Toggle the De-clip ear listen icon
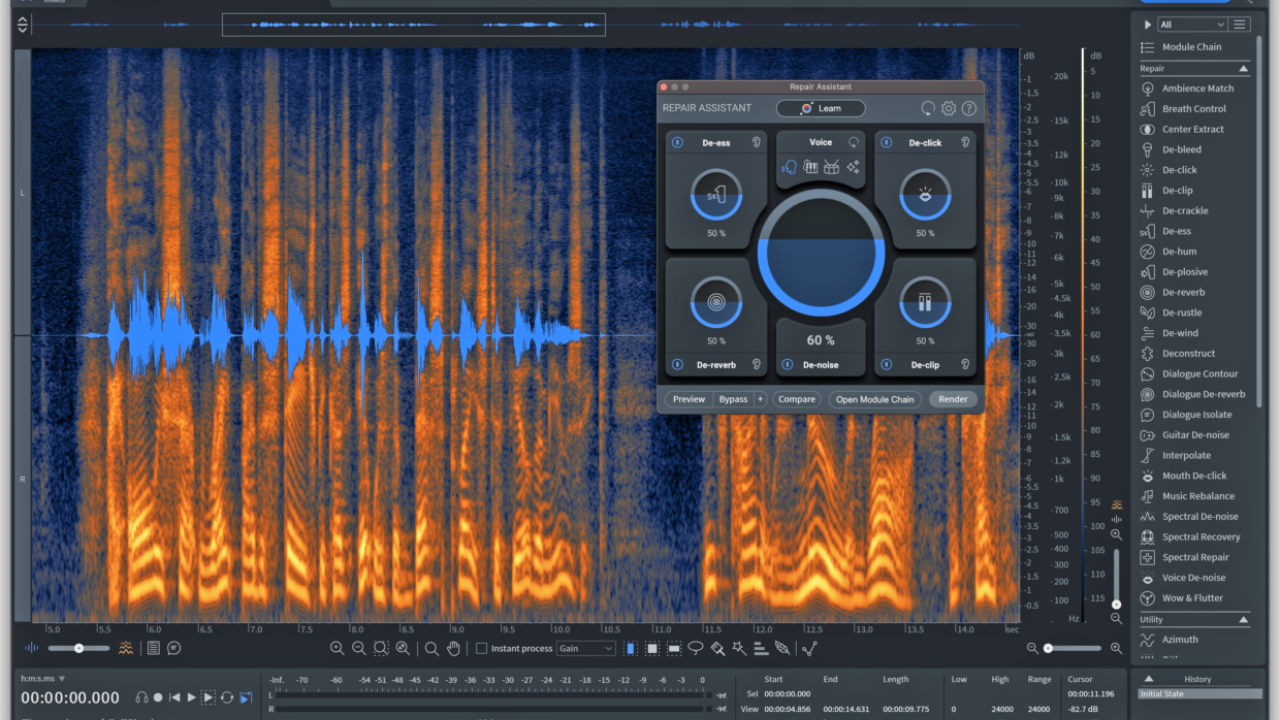1280x720 pixels. [x=966, y=365]
